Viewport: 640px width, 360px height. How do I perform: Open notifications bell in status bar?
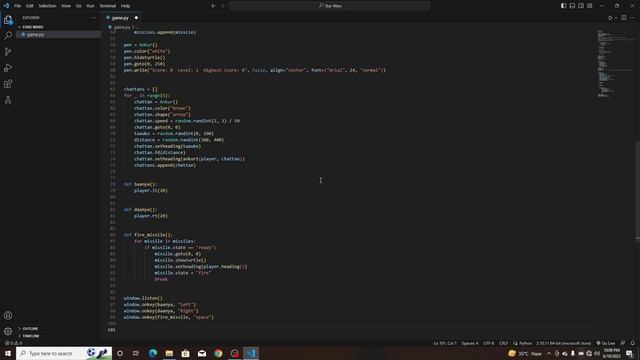[x=632, y=343]
